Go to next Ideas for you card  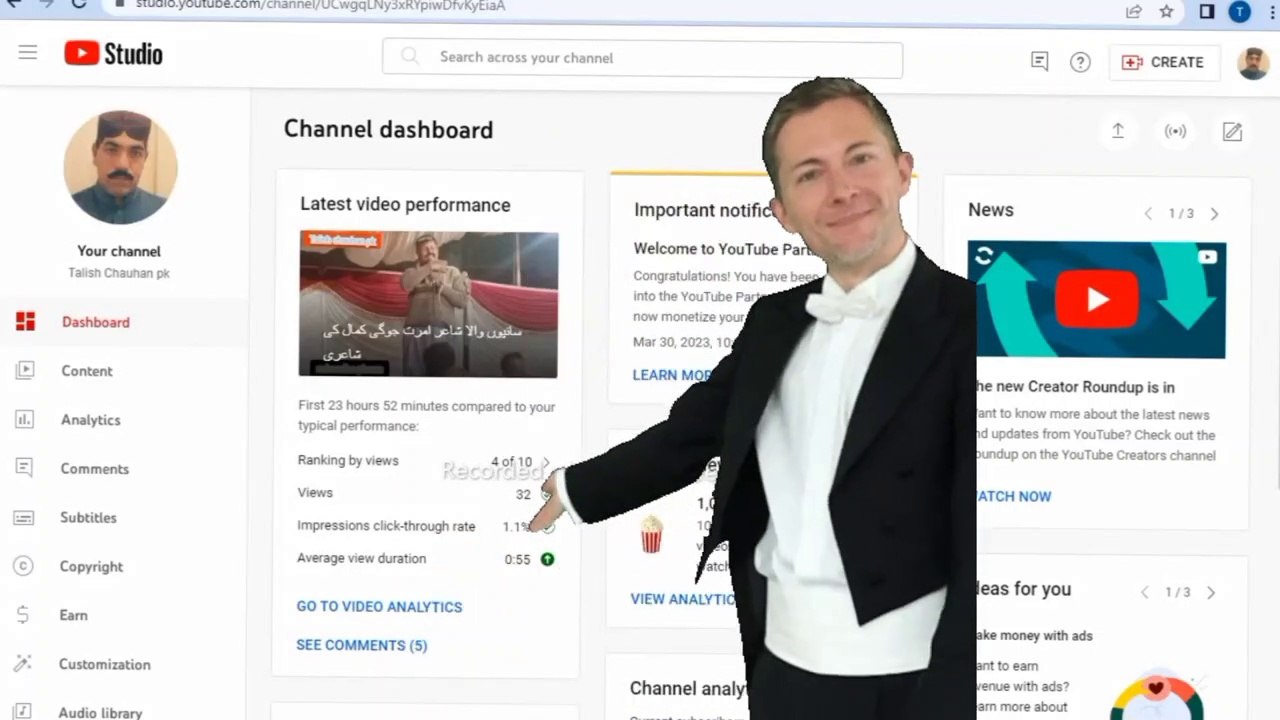(1211, 593)
